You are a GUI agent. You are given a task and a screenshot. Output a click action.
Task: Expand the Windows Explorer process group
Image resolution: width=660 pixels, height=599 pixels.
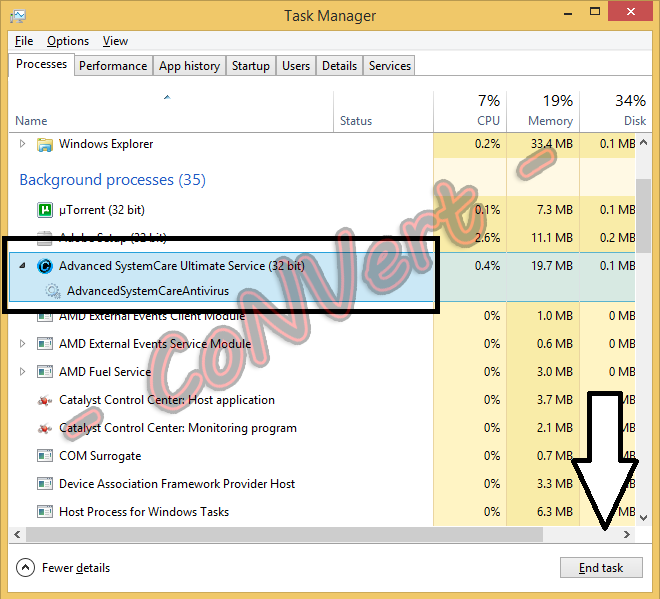(22, 144)
